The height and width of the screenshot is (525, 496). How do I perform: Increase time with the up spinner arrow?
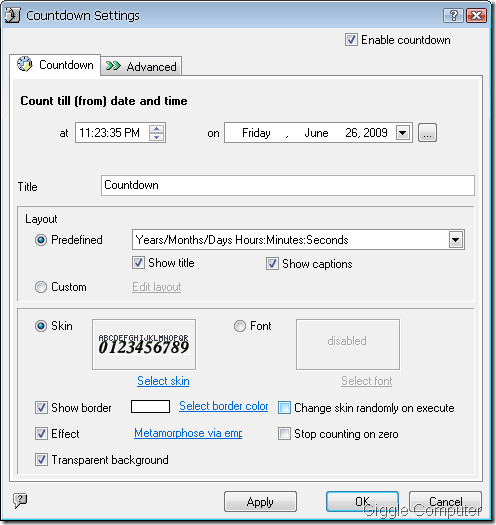pyautogui.click(x=156, y=129)
